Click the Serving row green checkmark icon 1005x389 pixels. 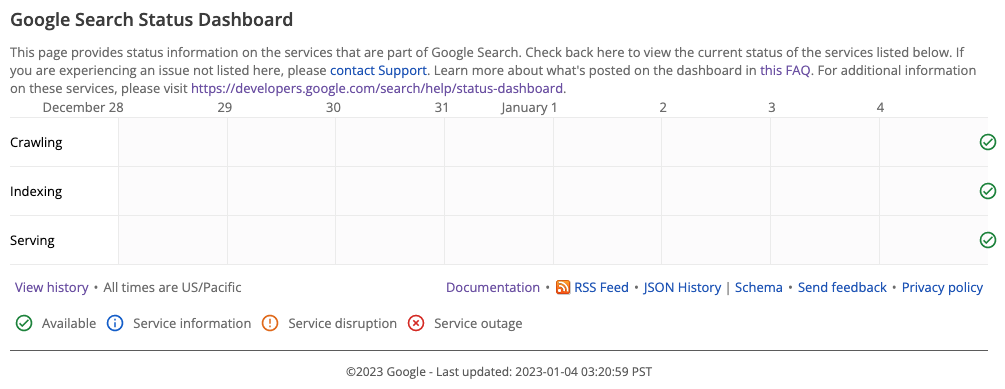tap(988, 240)
